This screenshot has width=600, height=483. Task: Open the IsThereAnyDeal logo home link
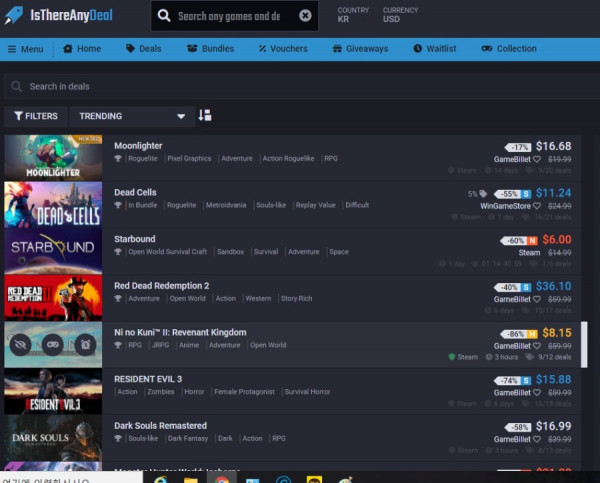[x=59, y=15]
